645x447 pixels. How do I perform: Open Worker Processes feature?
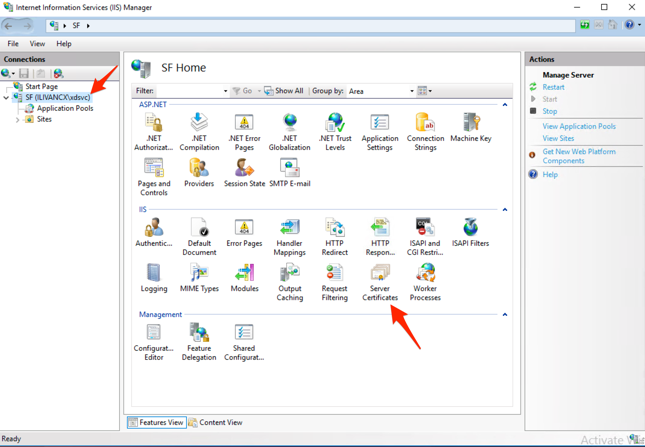pyautogui.click(x=425, y=282)
